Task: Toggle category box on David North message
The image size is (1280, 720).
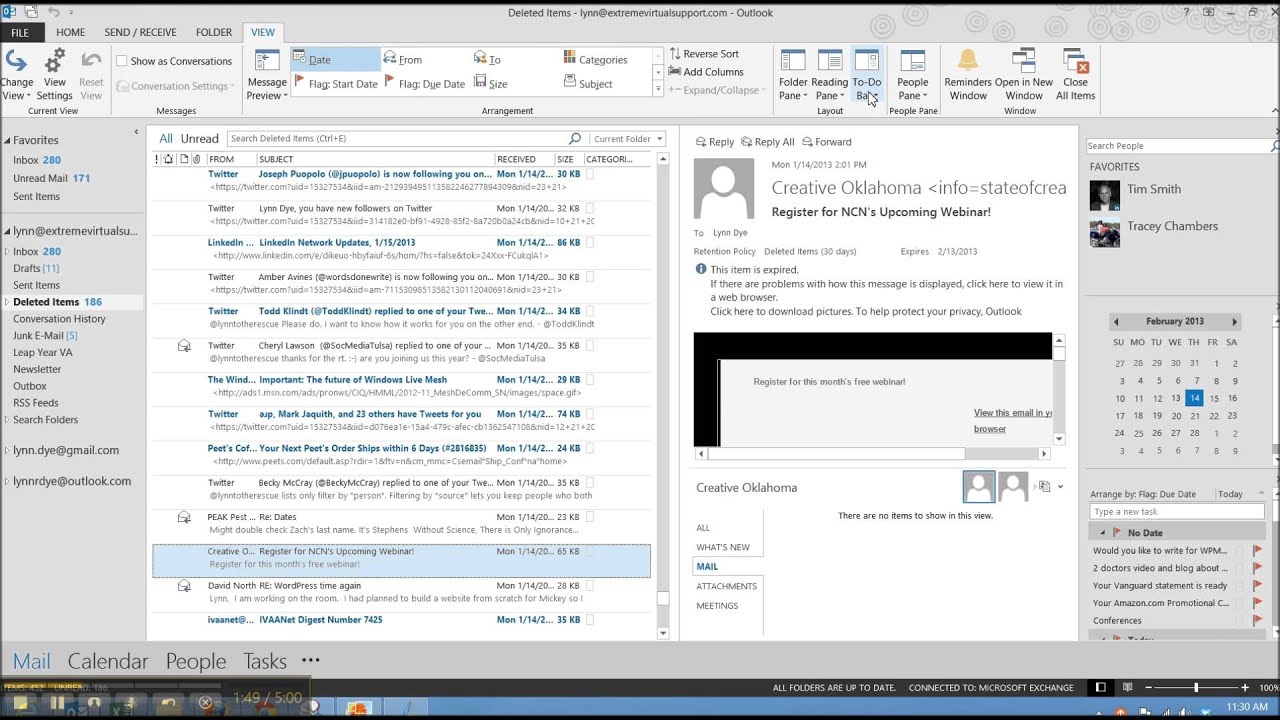Action: click(x=590, y=585)
